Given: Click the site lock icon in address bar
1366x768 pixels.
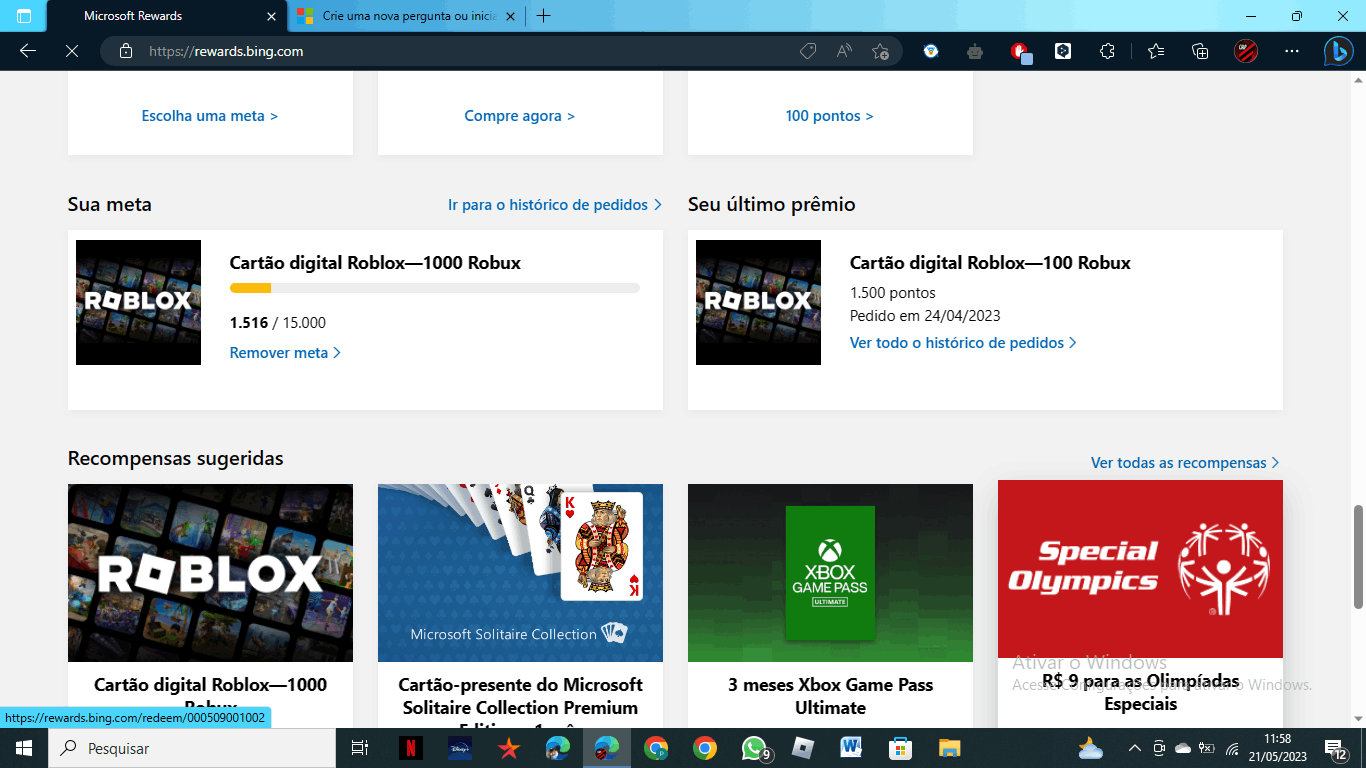Looking at the screenshot, I should [x=126, y=50].
